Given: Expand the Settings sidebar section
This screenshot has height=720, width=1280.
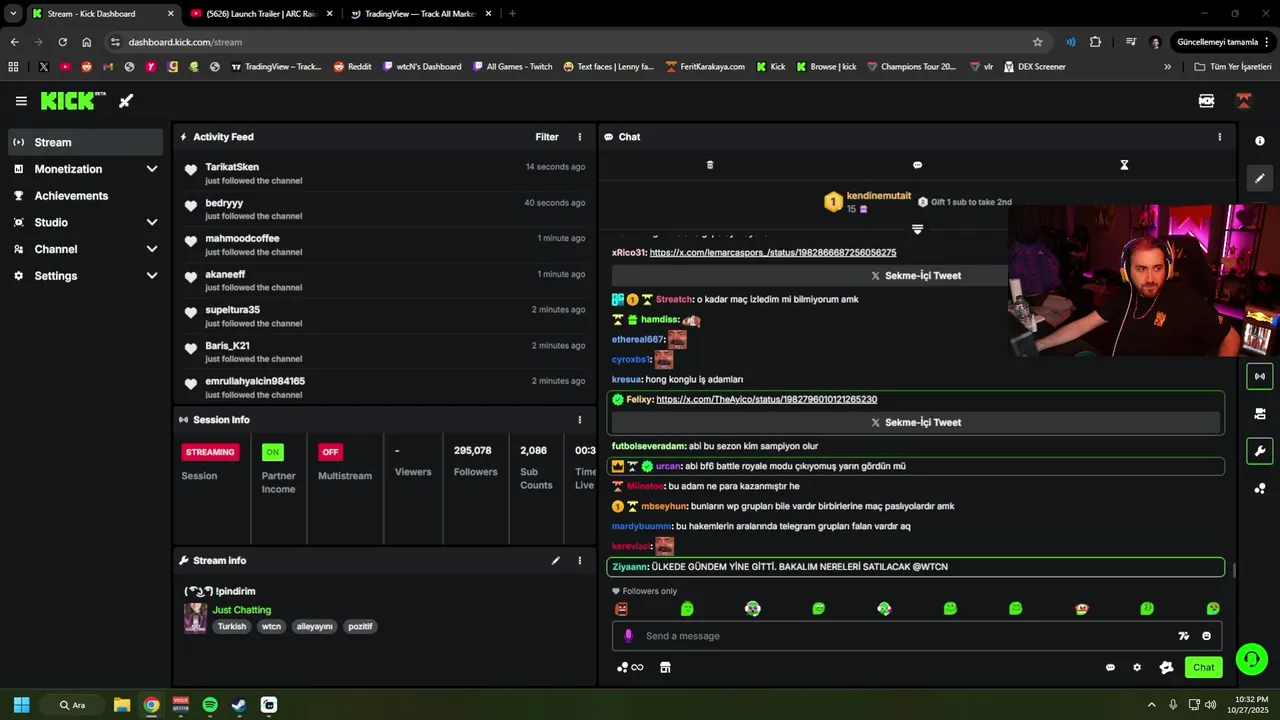Looking at the screenshot, I should [x=85, y=276].
